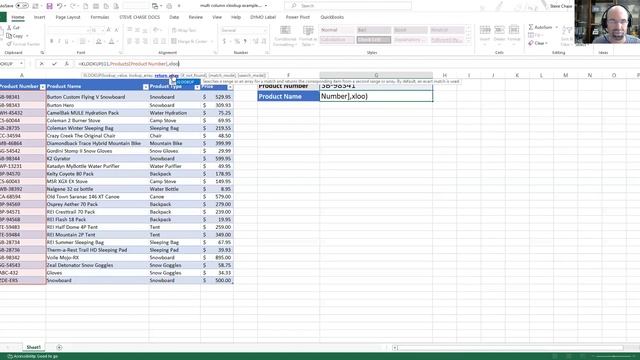Screen dimensions: 640x360
Task: Click Accessibility status in status bar
Action: click(x=33, y=356)
